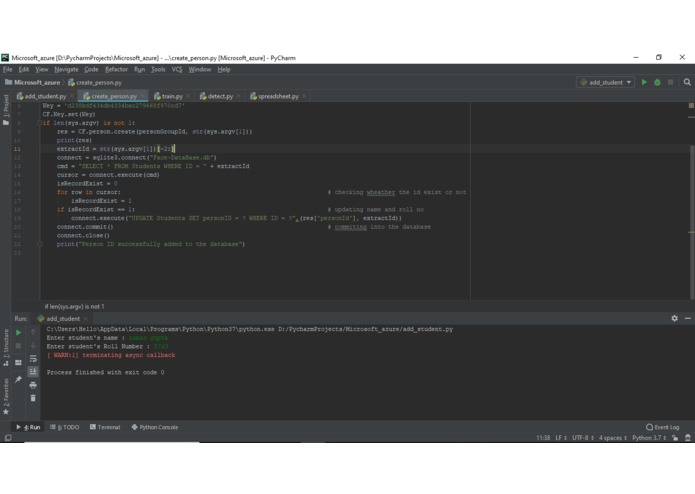
Task: Open the Window menu
Action: click(199, 70)
